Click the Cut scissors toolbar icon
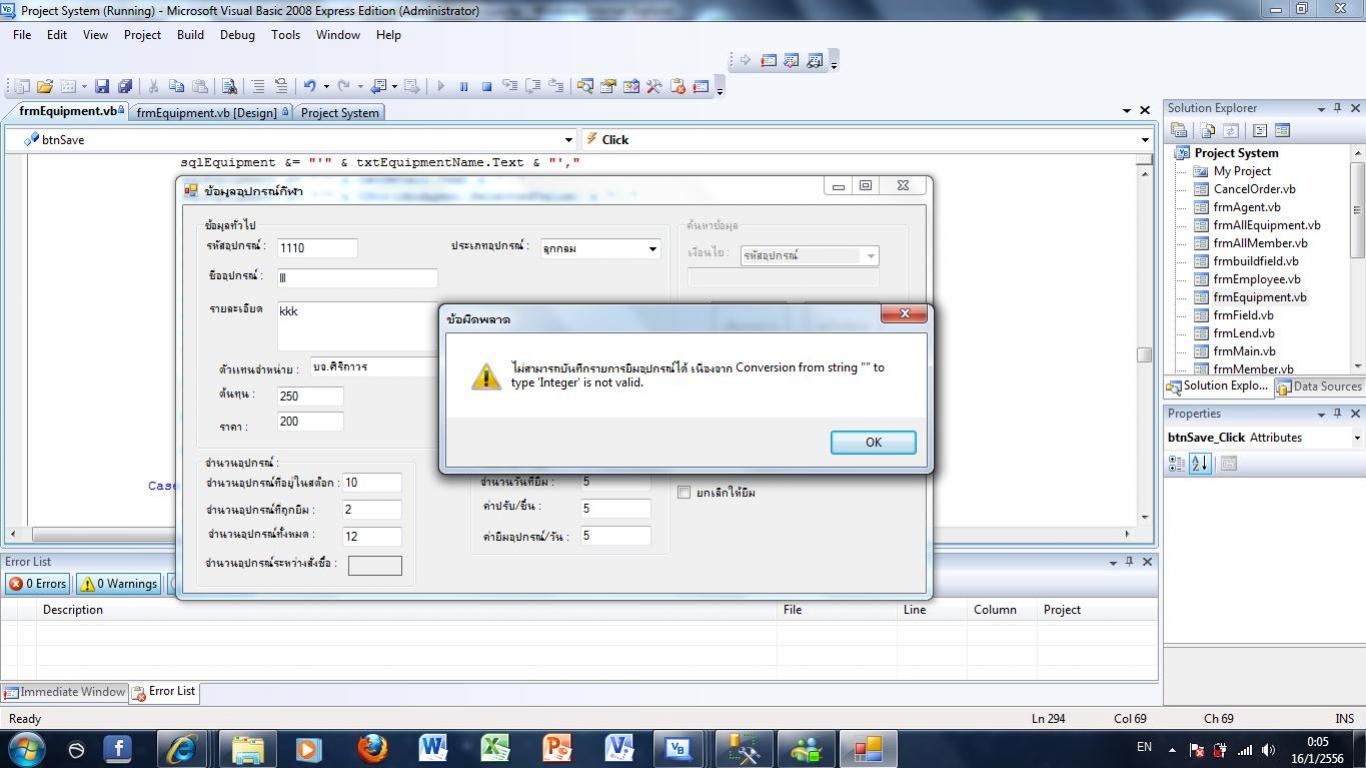The height and width of the screenshot is (768, 1366). point(154,87)
